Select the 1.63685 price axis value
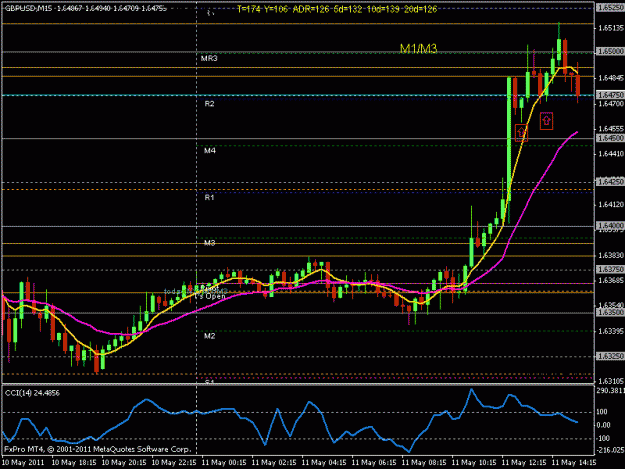The image size is (625, 469). point(610,281)
